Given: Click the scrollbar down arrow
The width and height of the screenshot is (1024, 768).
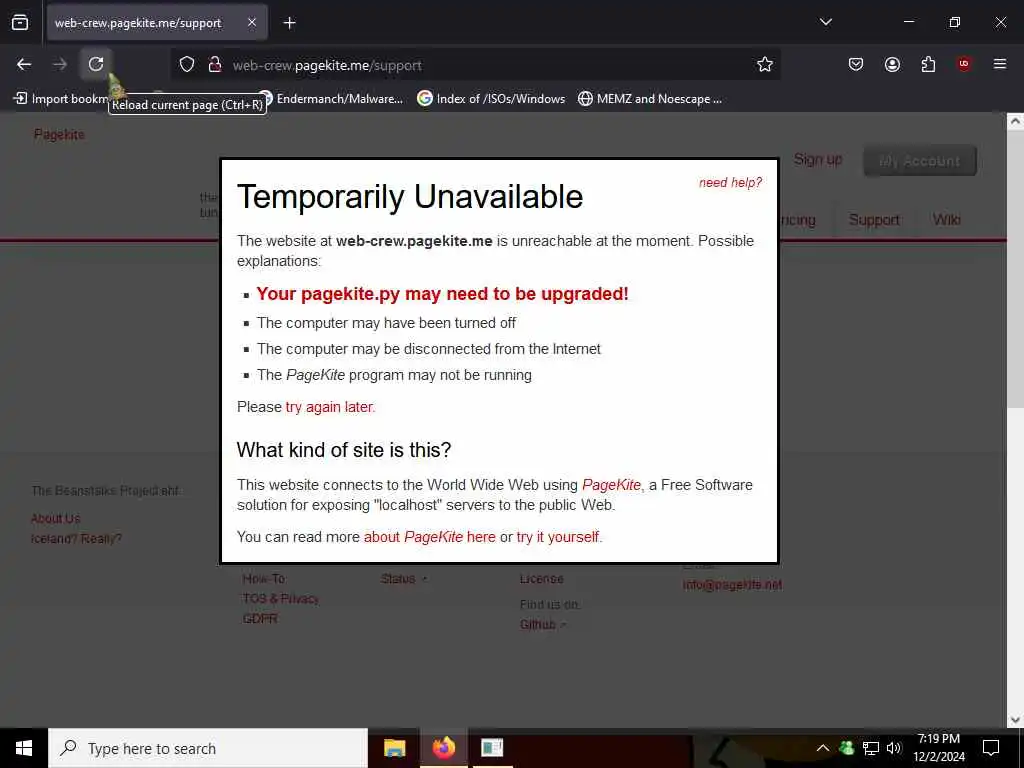Looking at the screenshot, I should tap(1015, 719).
